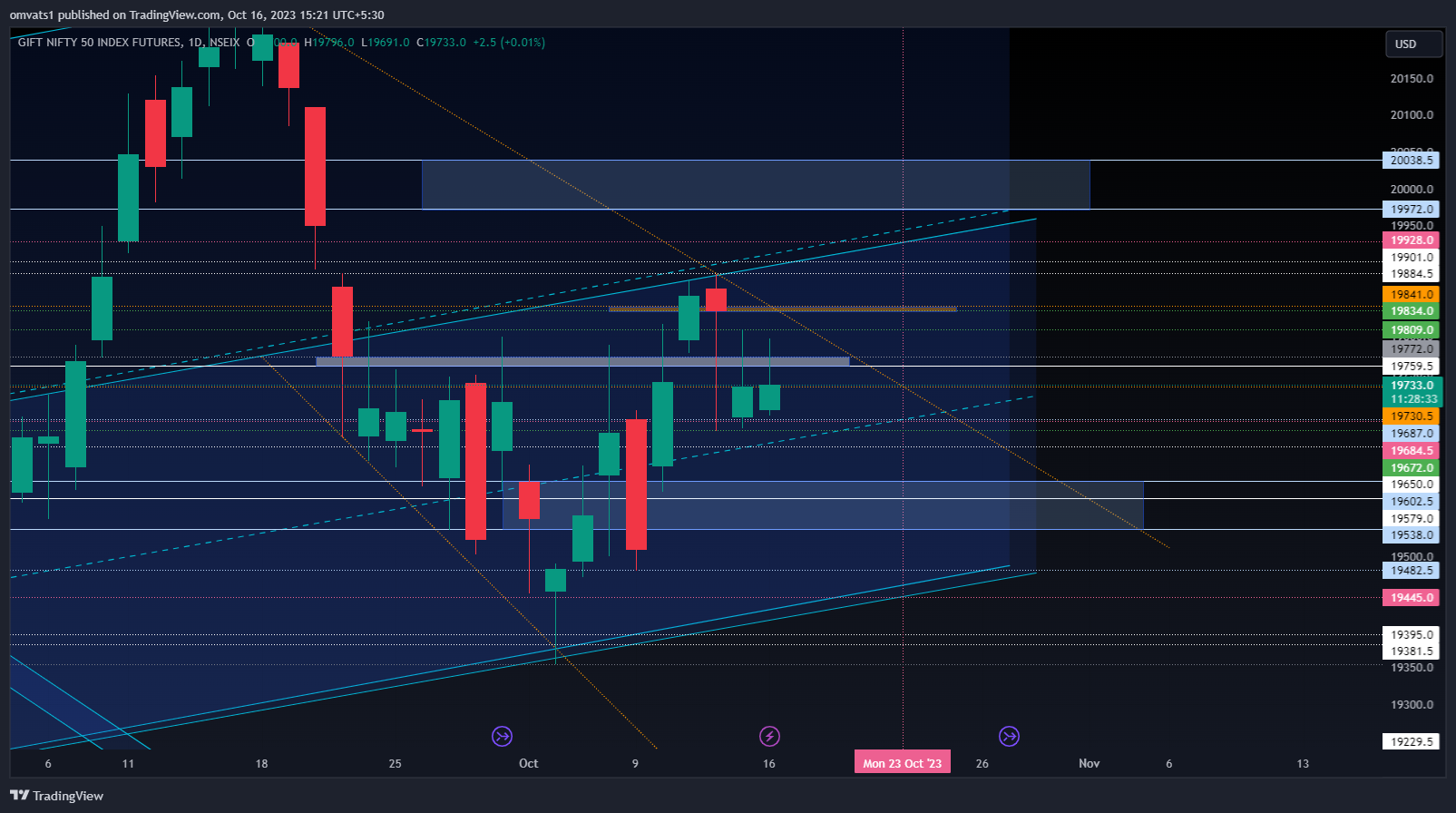Select the 19884.5 price label
This screenshot has height=813, width=1456.
[1412, 274]
